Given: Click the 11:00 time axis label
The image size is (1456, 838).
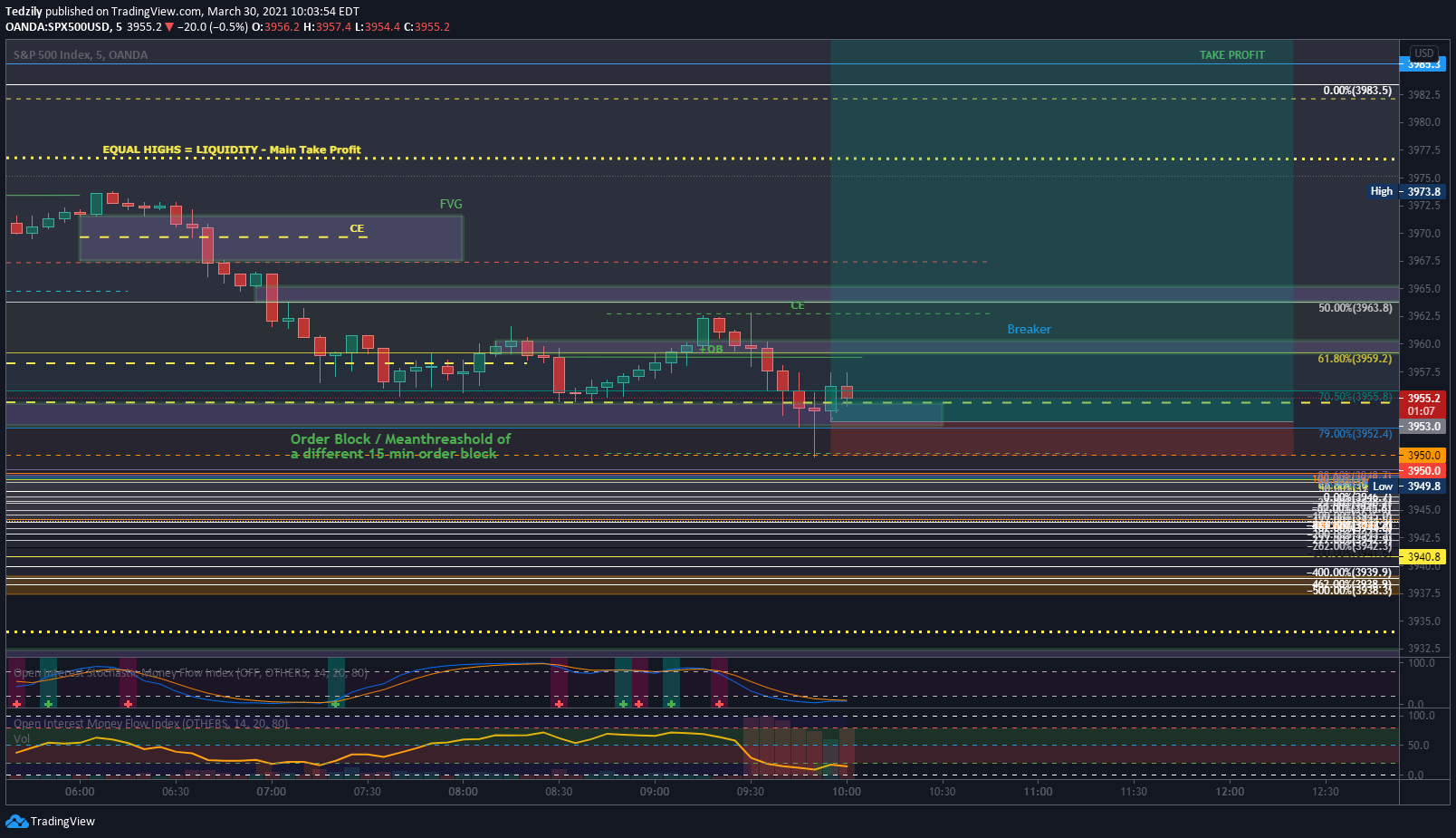Looking at the screenshot, I should click(x=1039, y=792).
